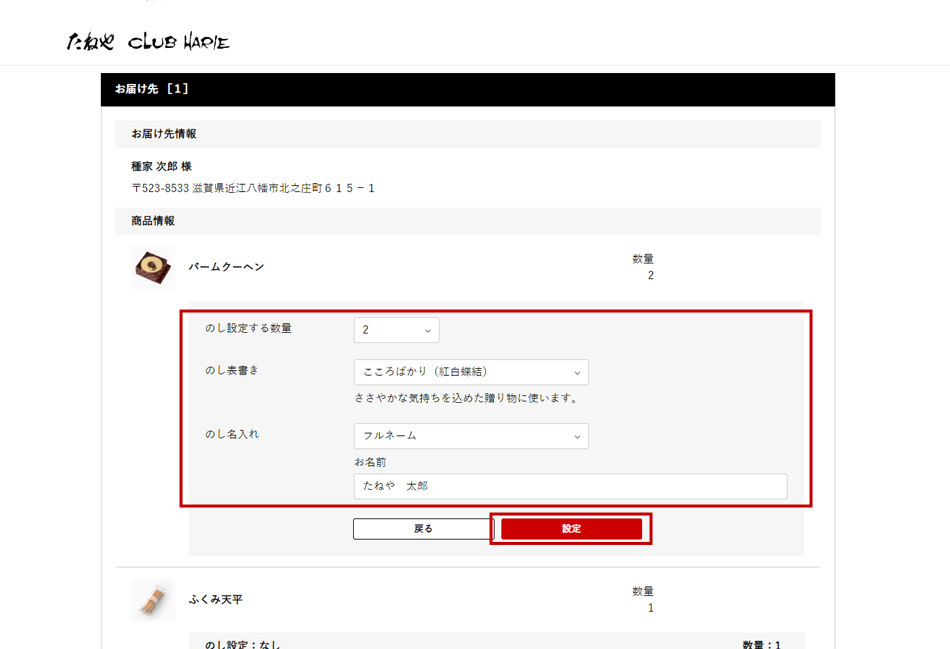Click the ささやかな気持ち description text
Screen dimensions: 950x649
tap(467, 398)
